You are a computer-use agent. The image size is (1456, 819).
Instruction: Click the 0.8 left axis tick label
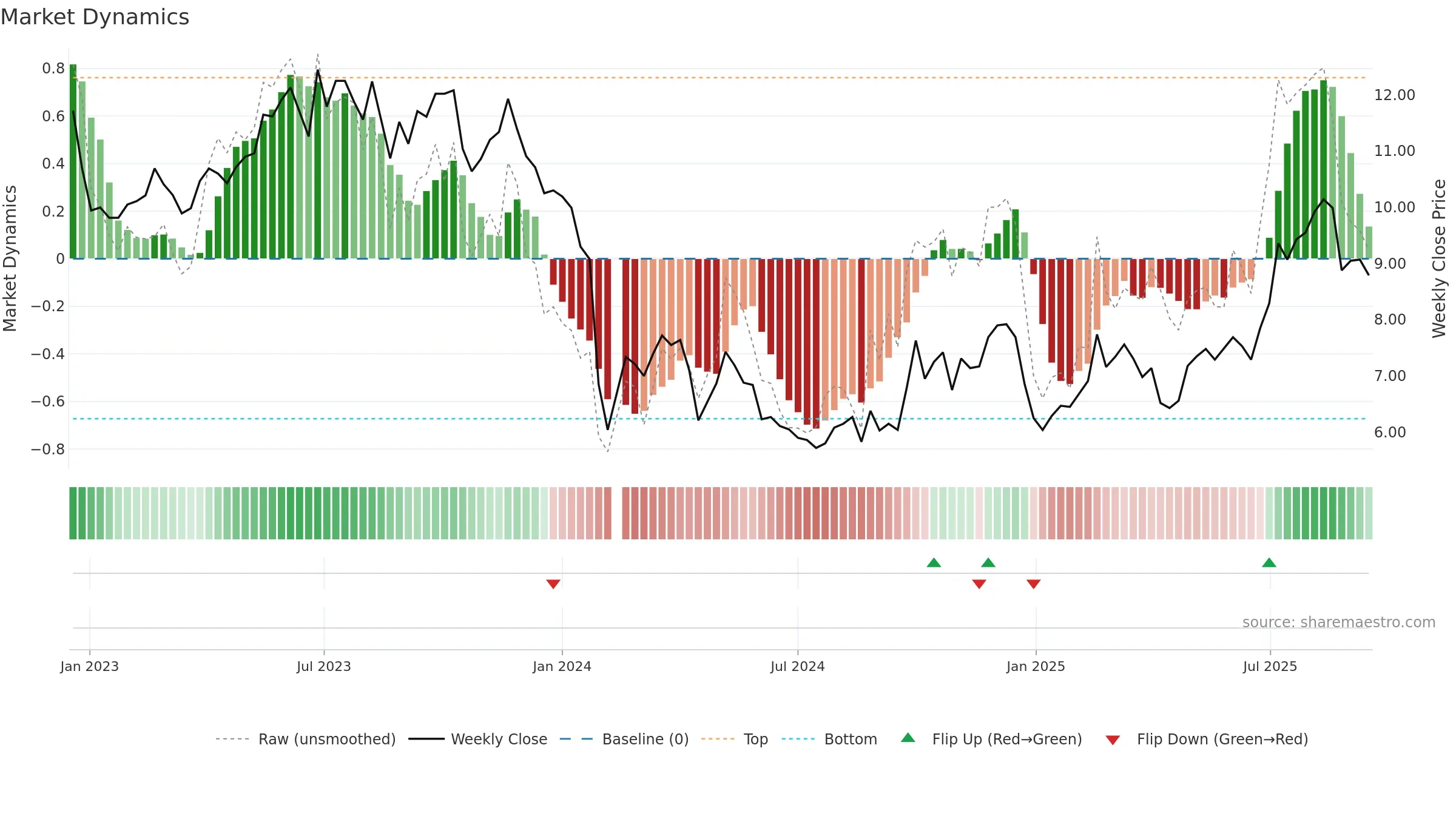pos(53,68)
